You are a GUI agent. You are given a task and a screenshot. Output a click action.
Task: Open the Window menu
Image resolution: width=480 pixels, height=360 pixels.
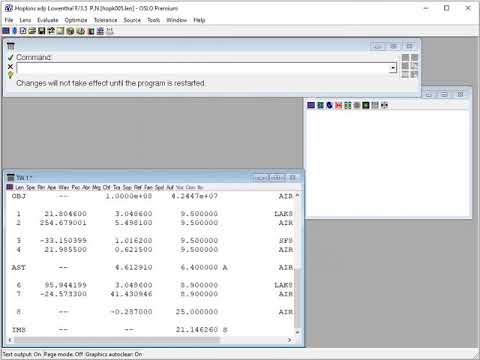click(177, 20)
